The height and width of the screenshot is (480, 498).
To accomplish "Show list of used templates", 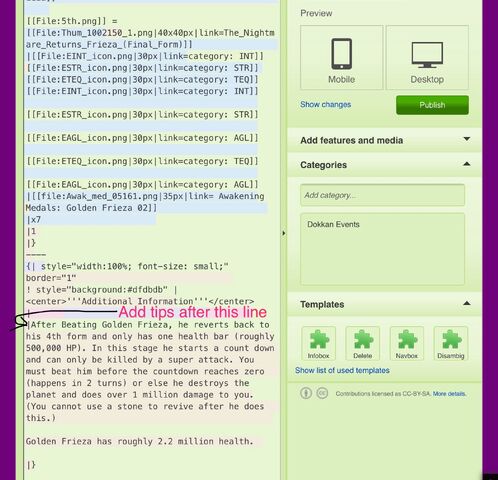I will click(x=342, y=370).
